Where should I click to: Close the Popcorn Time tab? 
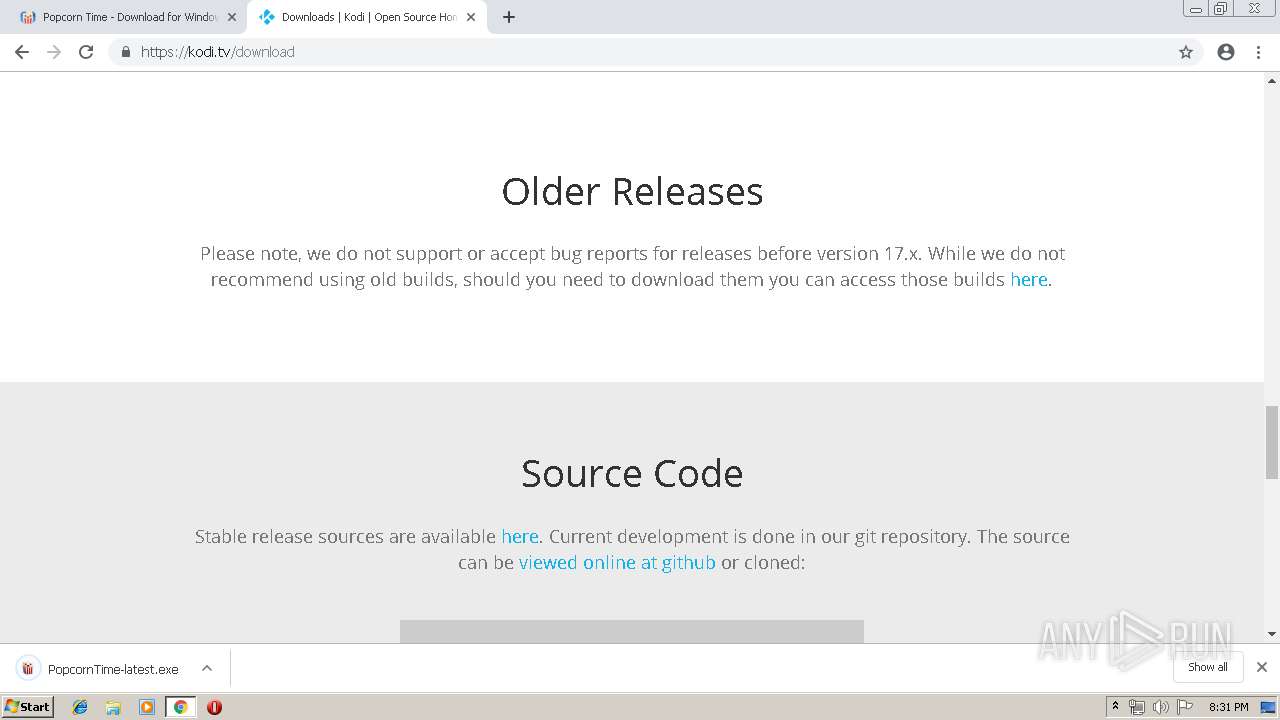232,17
